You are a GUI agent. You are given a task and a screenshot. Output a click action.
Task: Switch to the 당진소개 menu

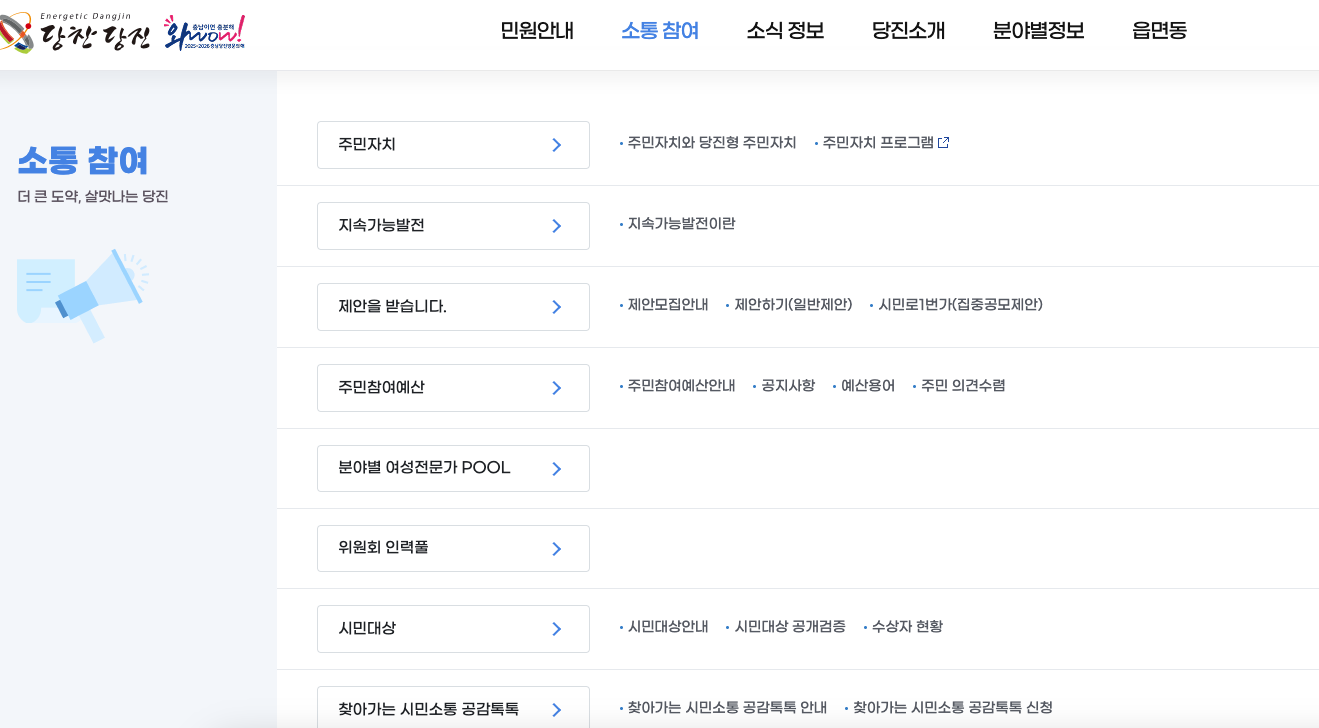pos(907,31)
